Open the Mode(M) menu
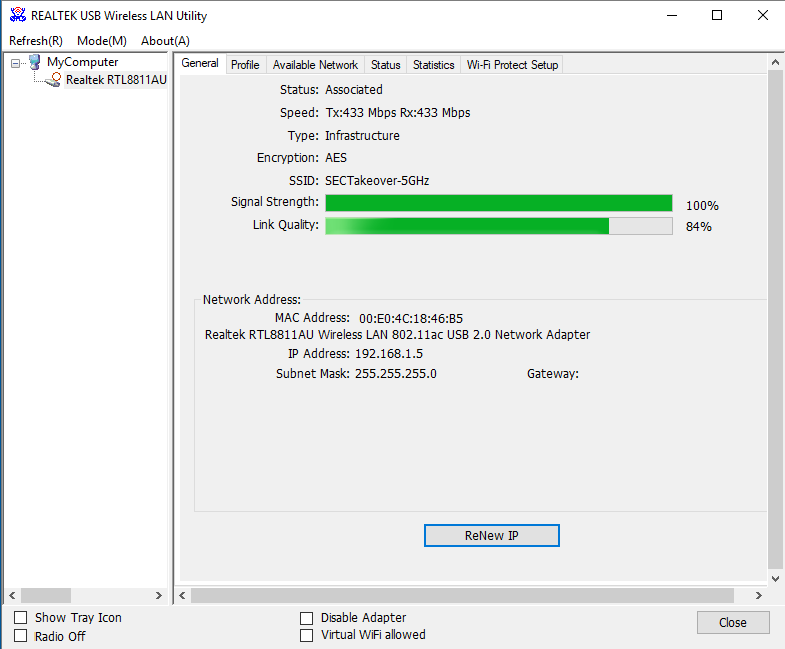This screenshot has height=649, width=785. [x=102, y=41]
